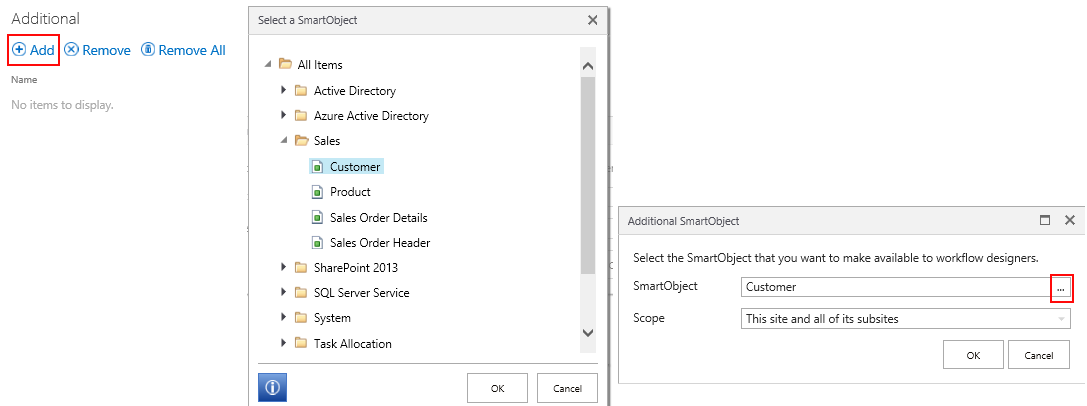Expand the Azure Active Directory folder

(x=284, y=115)
